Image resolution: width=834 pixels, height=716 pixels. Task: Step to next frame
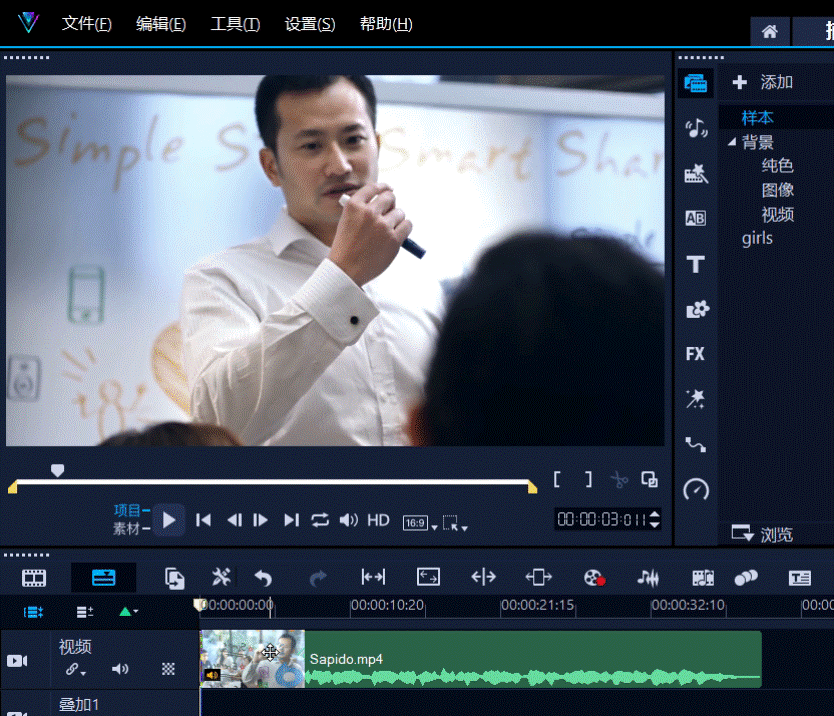pyautogui.click(x=261, y=520)
